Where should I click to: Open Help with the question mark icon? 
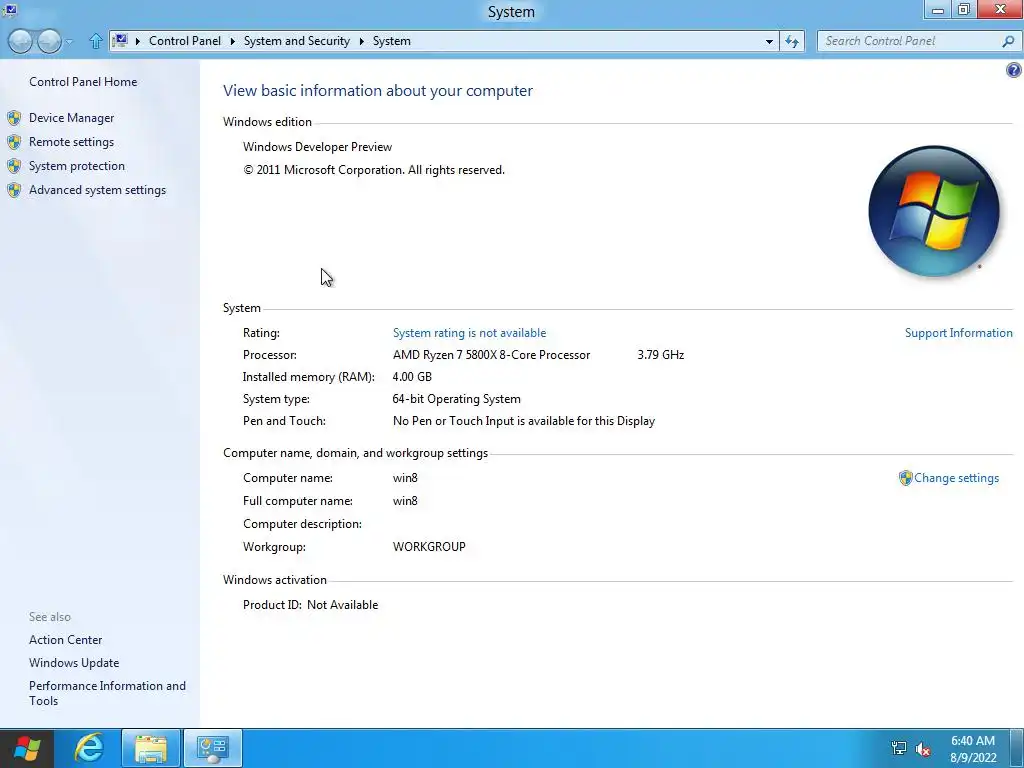[1014, 70]
